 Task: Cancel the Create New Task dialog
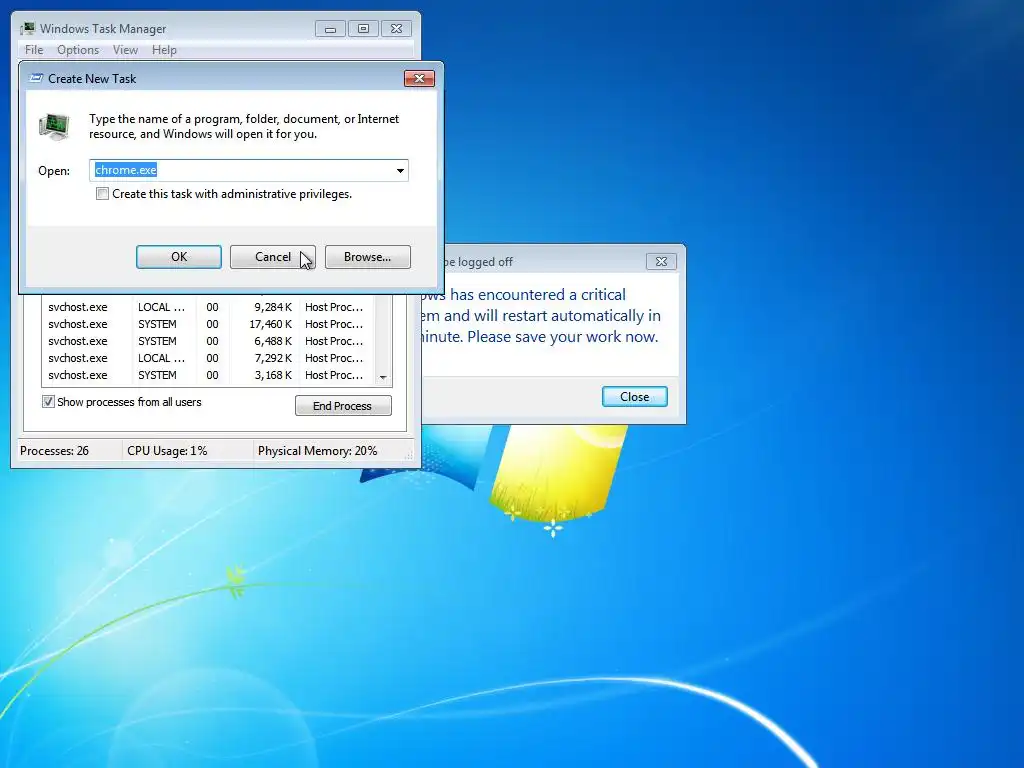point(272,257)
